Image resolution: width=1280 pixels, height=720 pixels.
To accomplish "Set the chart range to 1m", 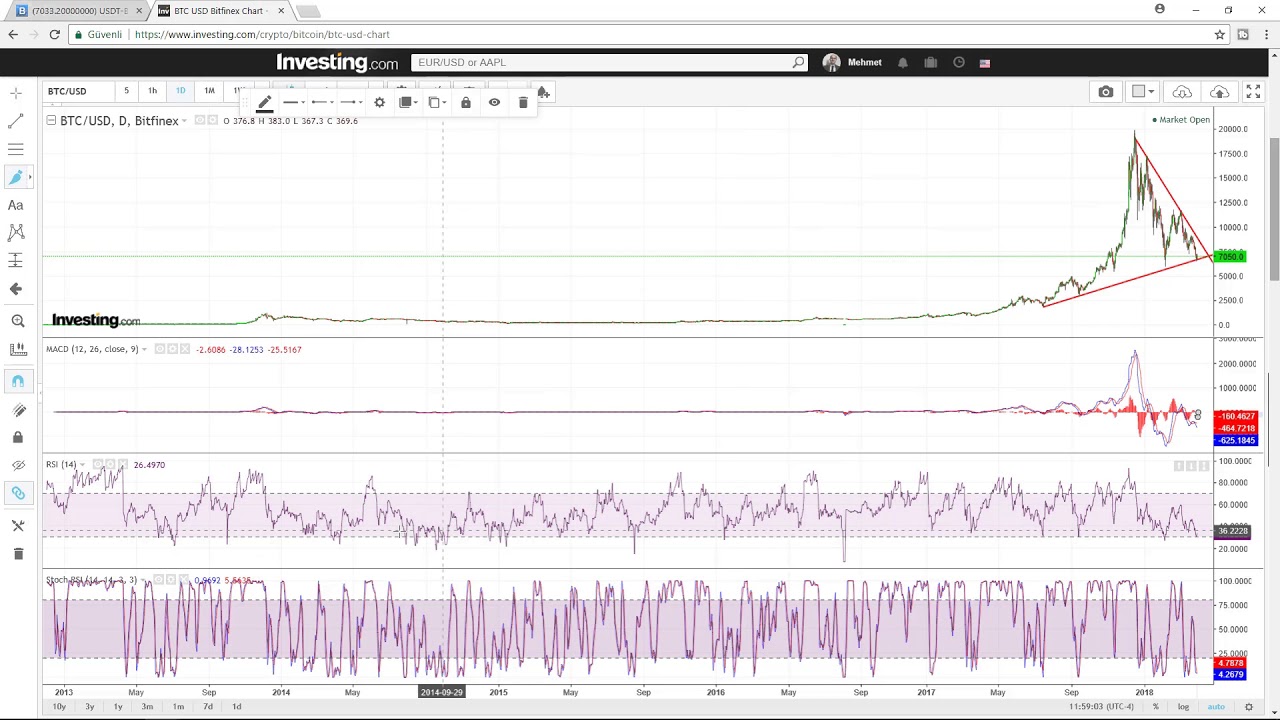I will [178, 707].
